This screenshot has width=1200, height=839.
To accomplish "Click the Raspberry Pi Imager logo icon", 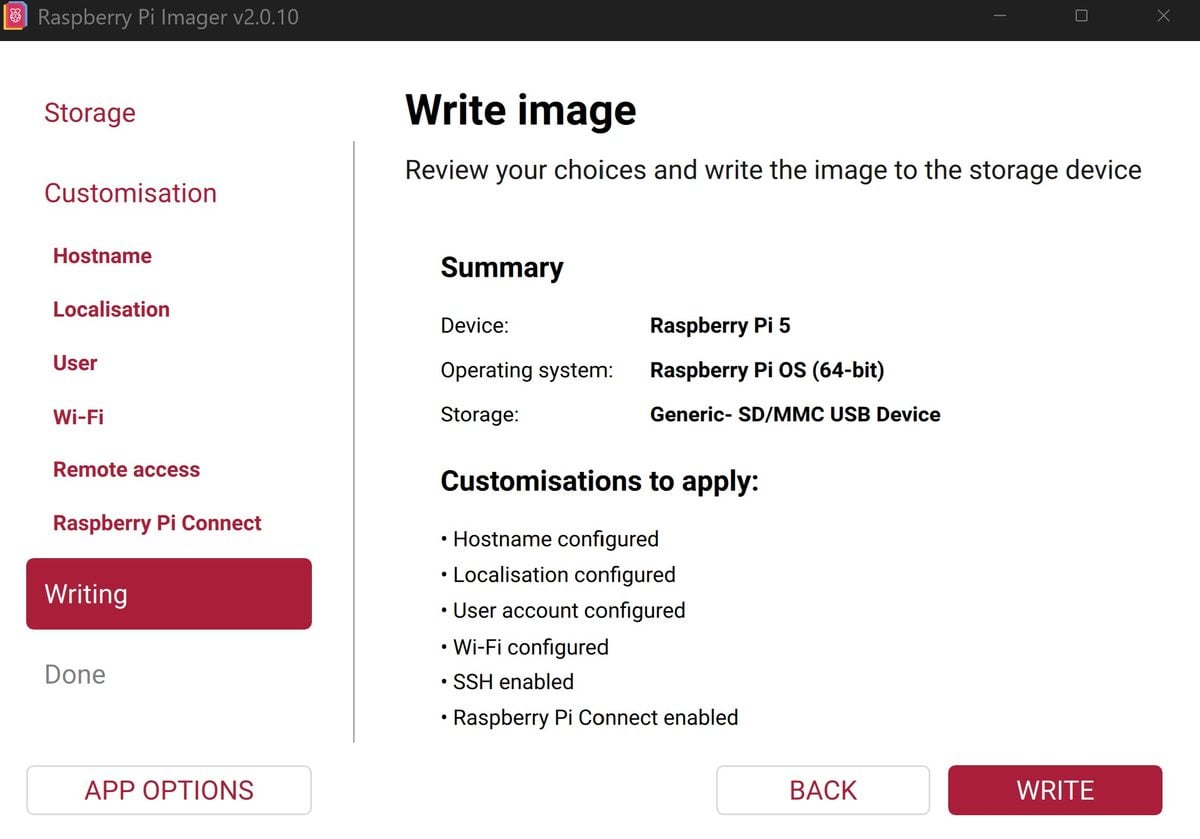I will point(16,17).
